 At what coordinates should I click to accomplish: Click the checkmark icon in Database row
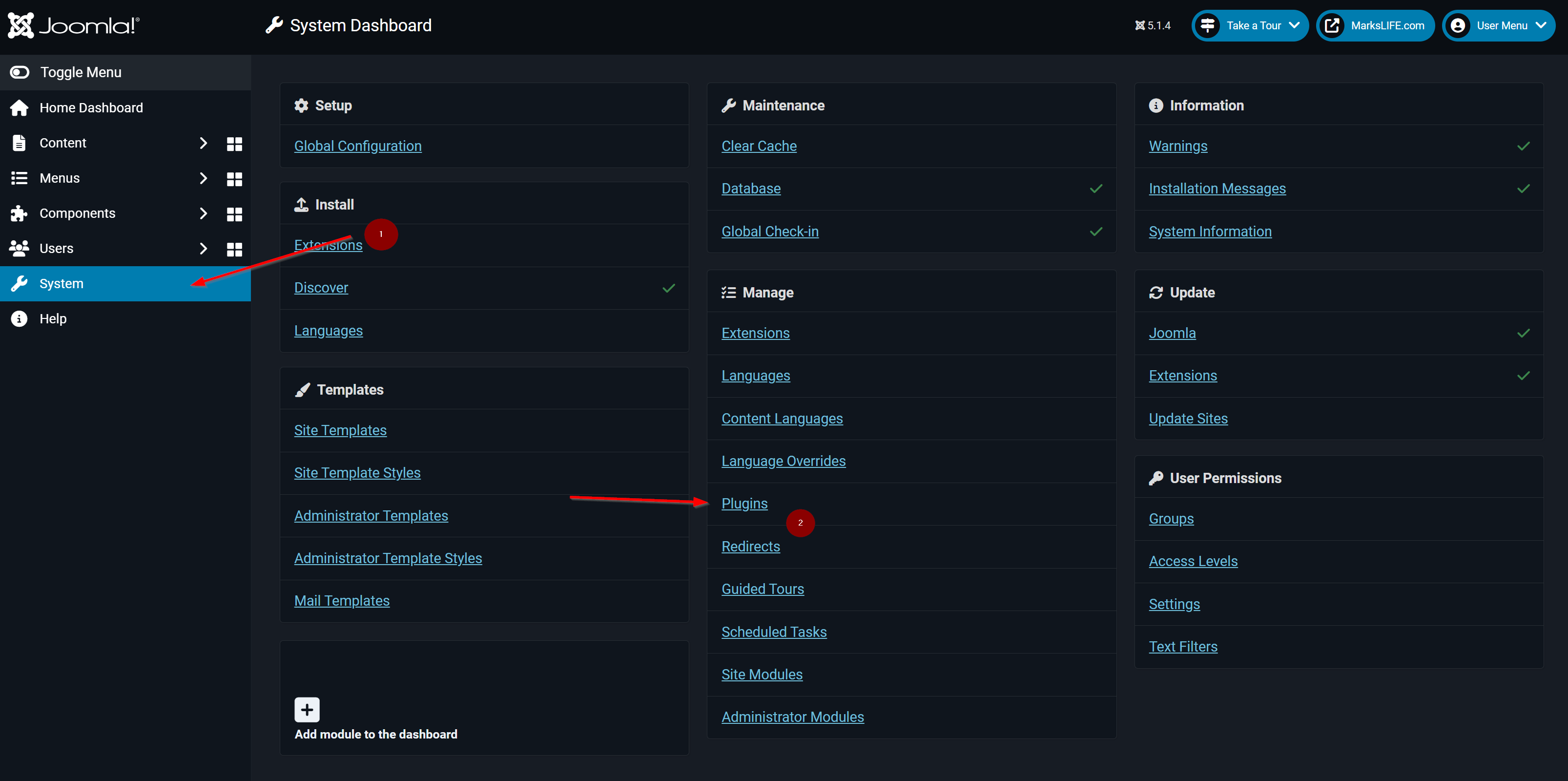[1095, 189]
